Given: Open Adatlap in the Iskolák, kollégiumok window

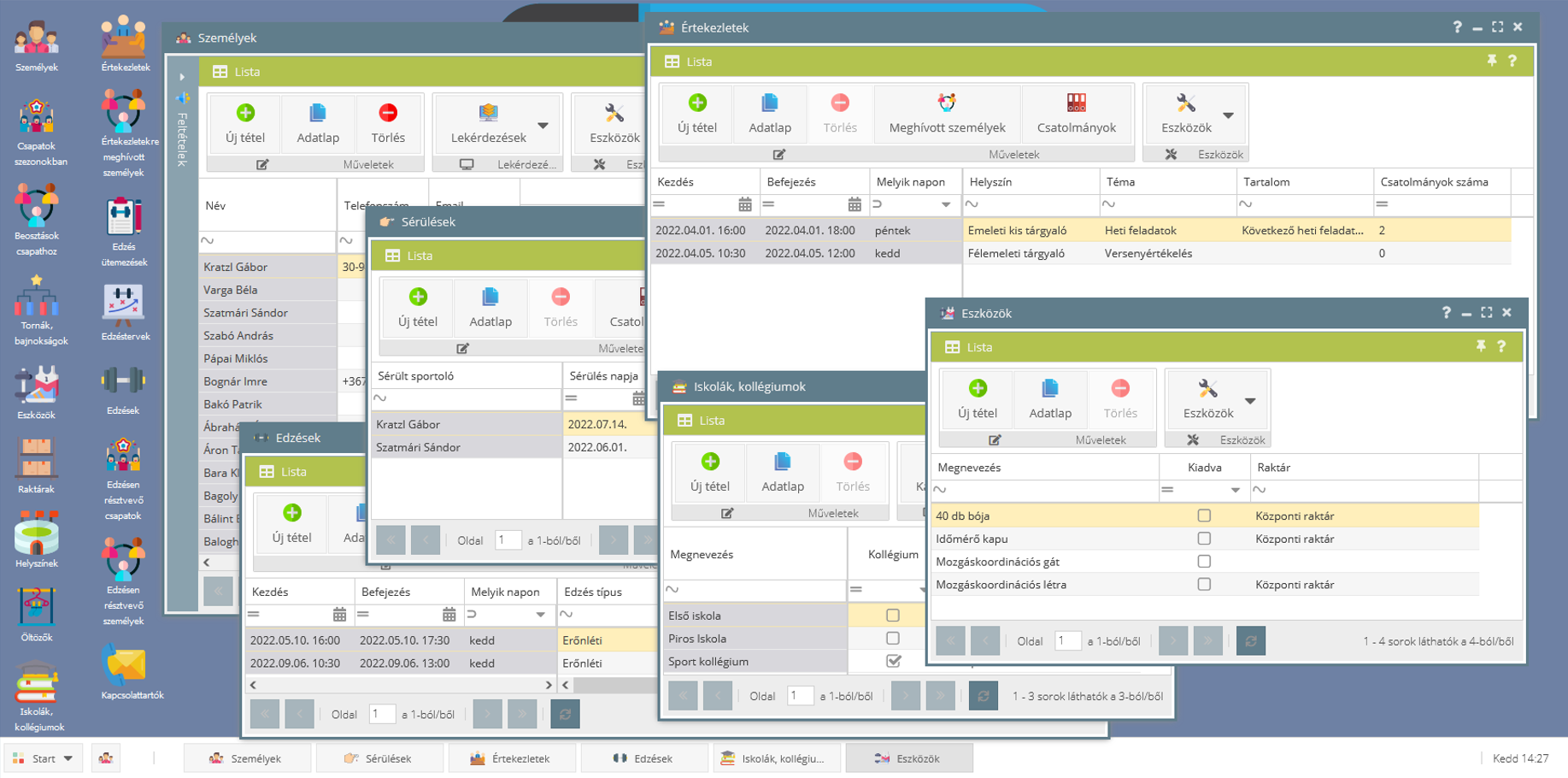Looking at the screenshot, I should point(782,473).
